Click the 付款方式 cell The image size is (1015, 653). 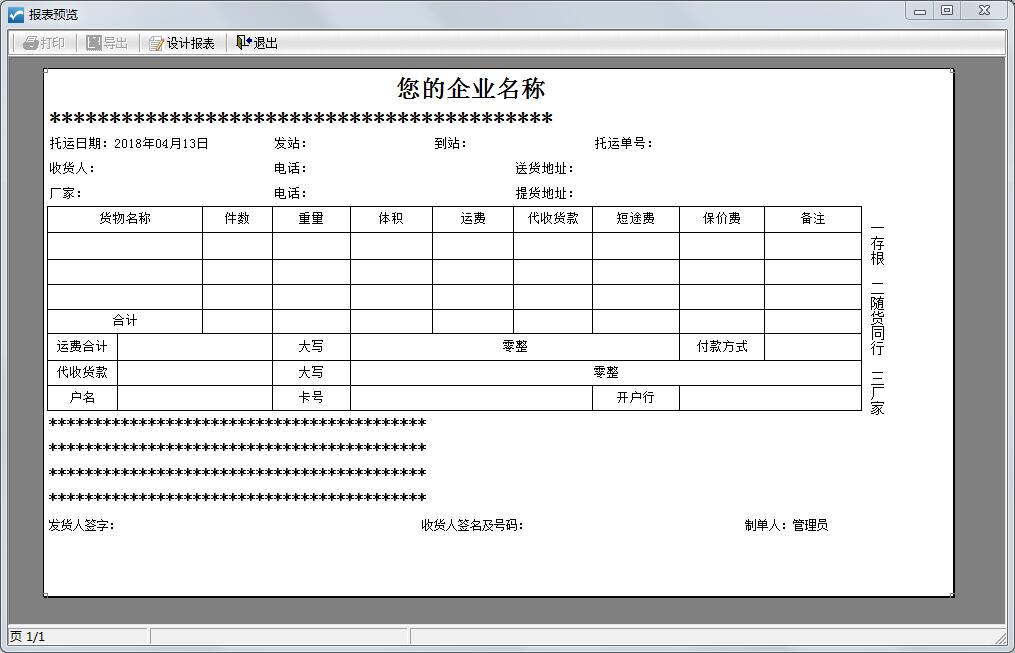[722, 347]
